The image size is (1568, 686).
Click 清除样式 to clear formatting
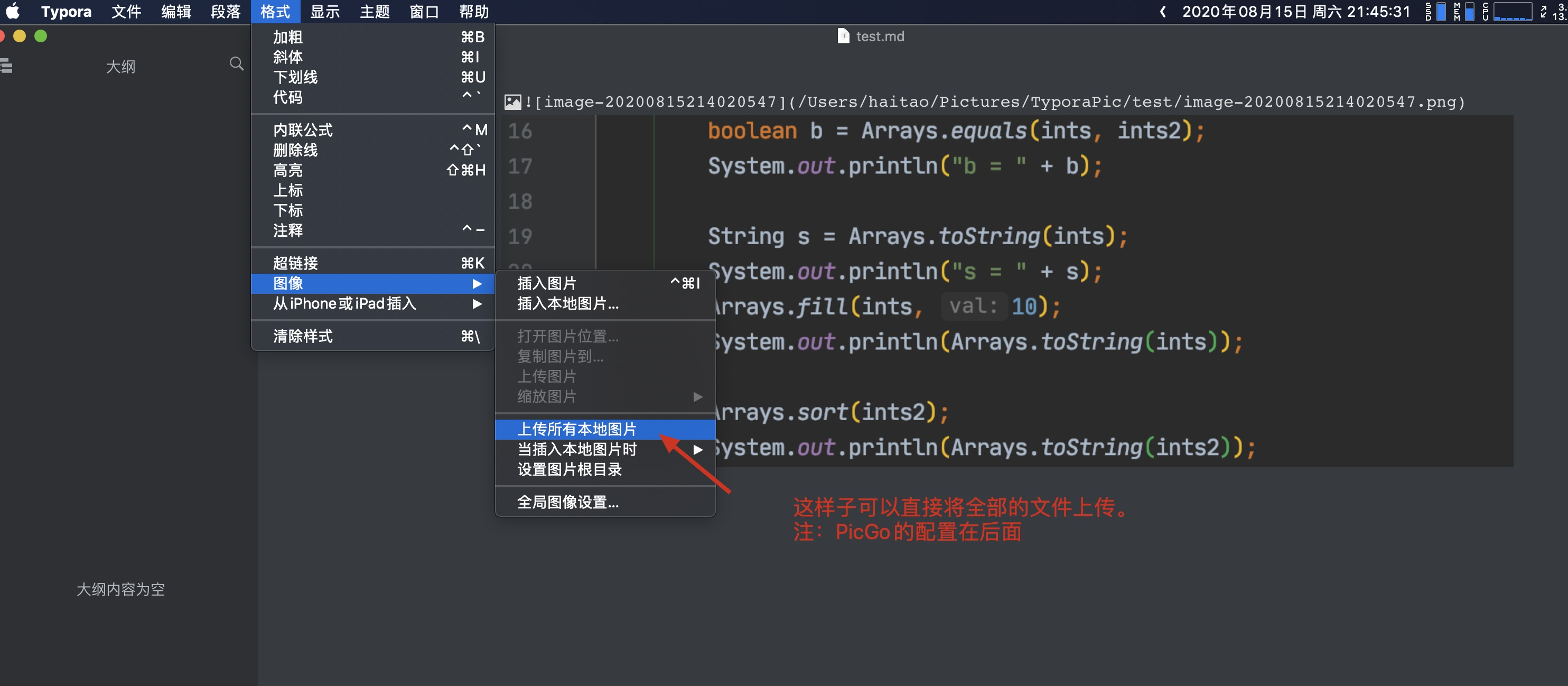tap(303, 336)
